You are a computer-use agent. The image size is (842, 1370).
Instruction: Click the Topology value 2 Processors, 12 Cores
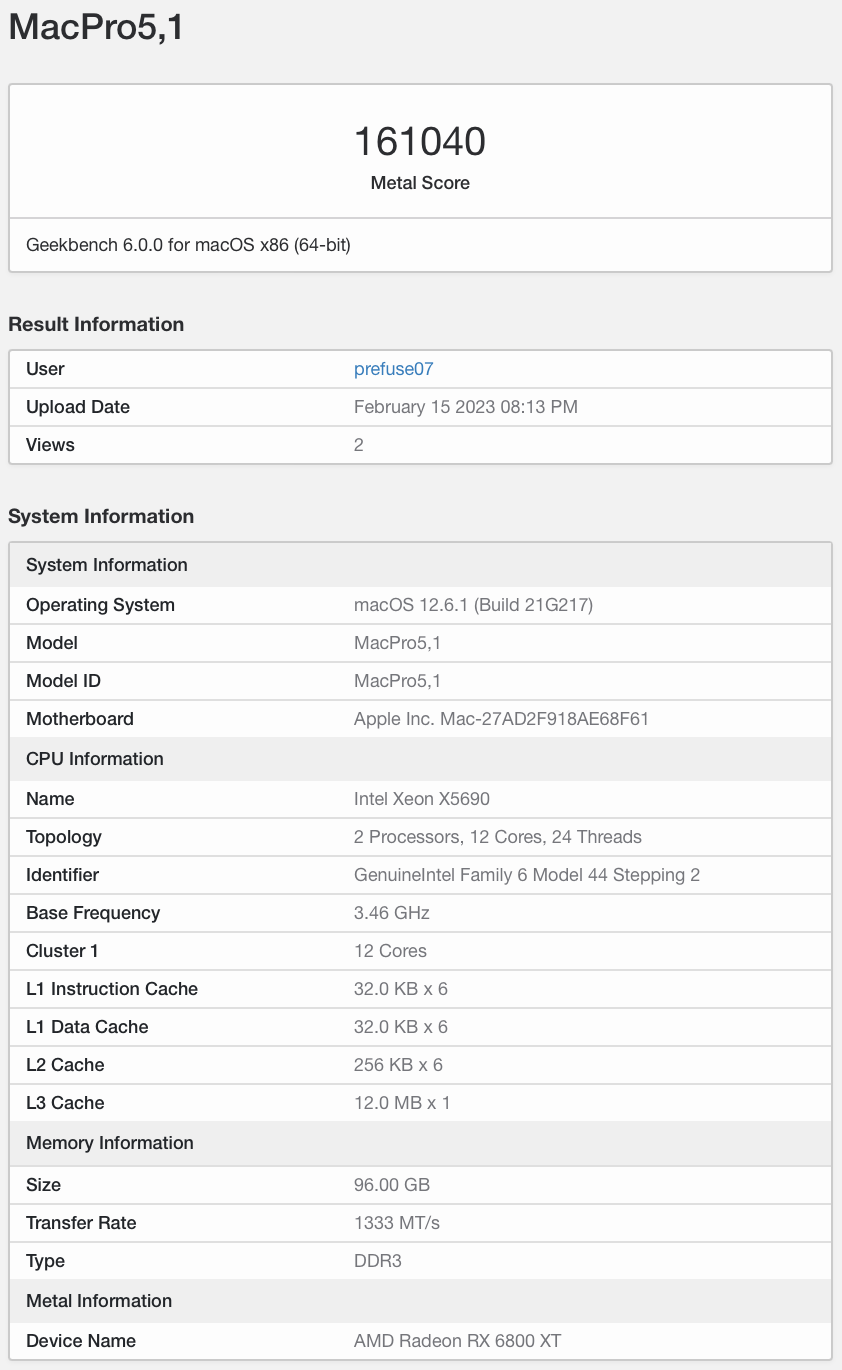[498, 837]
